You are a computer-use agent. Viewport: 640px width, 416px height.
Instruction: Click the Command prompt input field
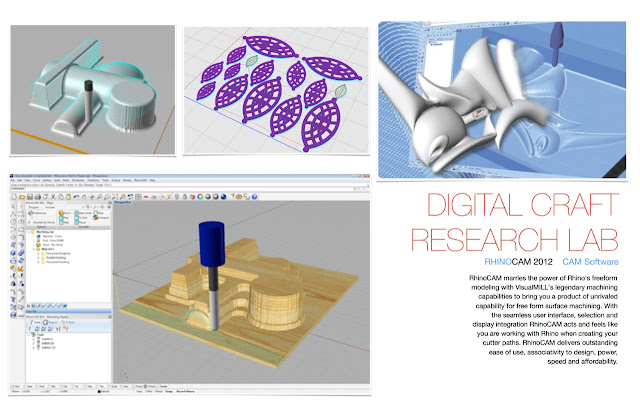tap(189, 189)
